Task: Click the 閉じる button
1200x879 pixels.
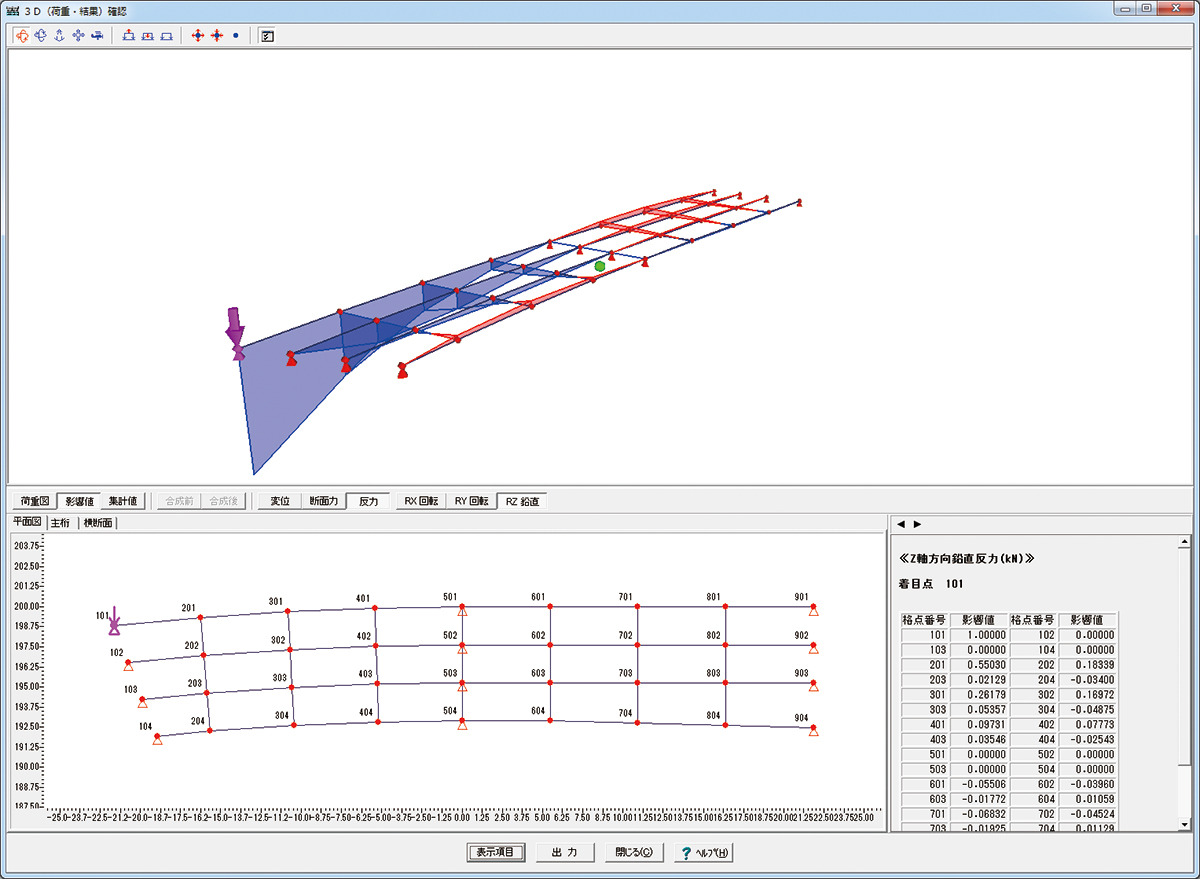Action: (634, 852)
